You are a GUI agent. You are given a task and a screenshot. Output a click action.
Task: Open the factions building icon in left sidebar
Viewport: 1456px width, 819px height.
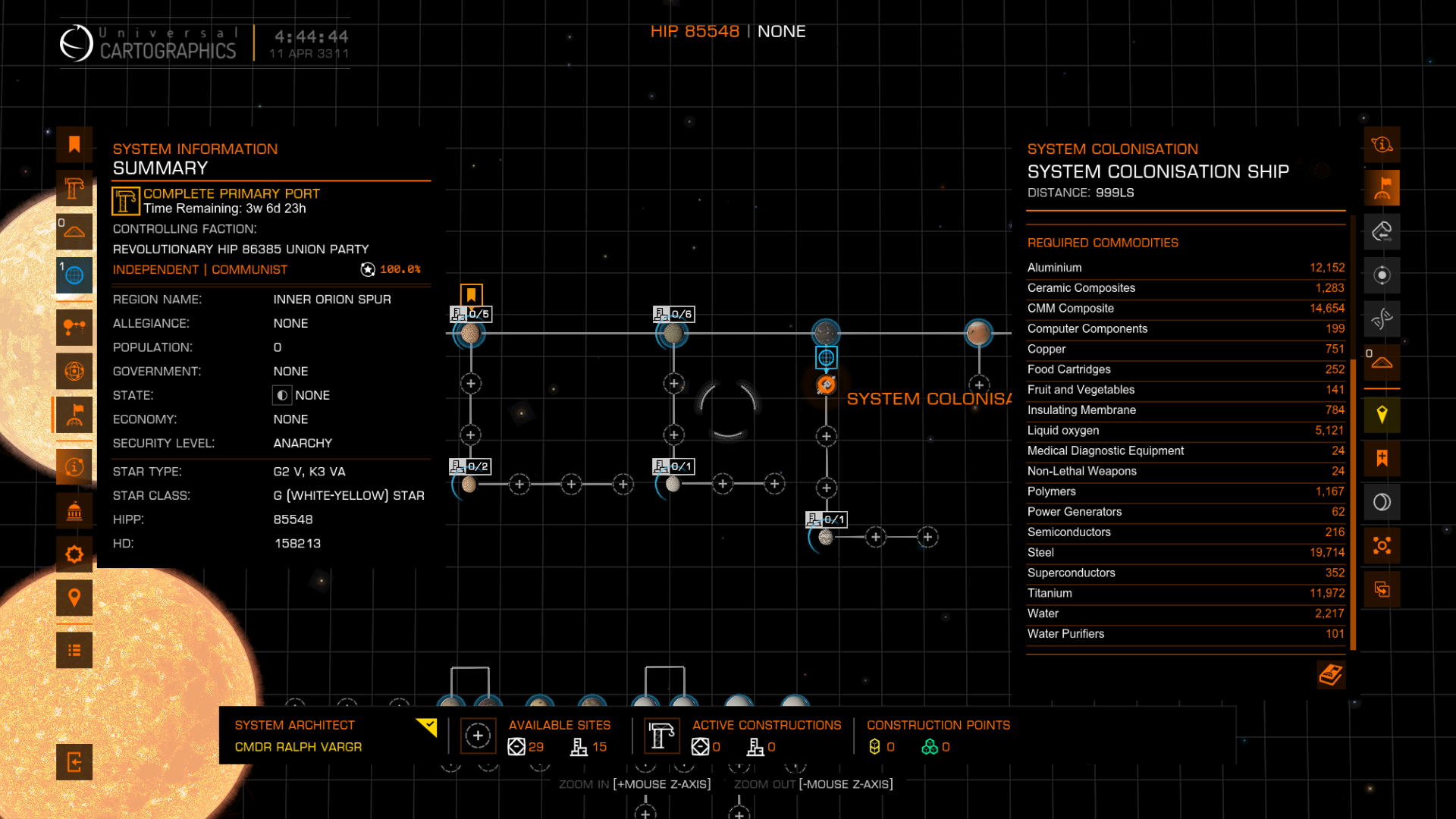[x=74, y=511]
